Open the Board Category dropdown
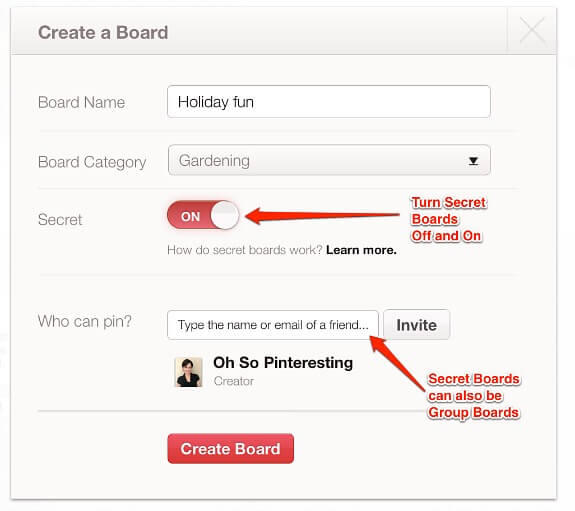 [x=329, y=160]
